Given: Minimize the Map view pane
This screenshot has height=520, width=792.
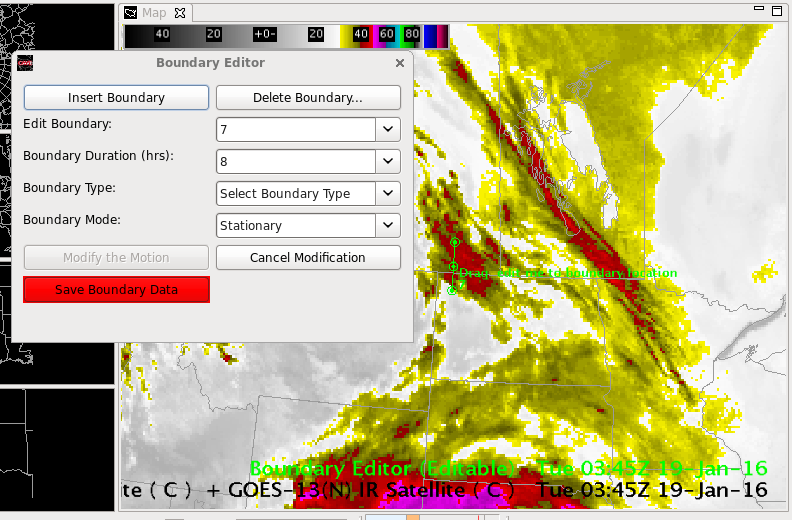Looking at the screenshot, I should 759,9.
